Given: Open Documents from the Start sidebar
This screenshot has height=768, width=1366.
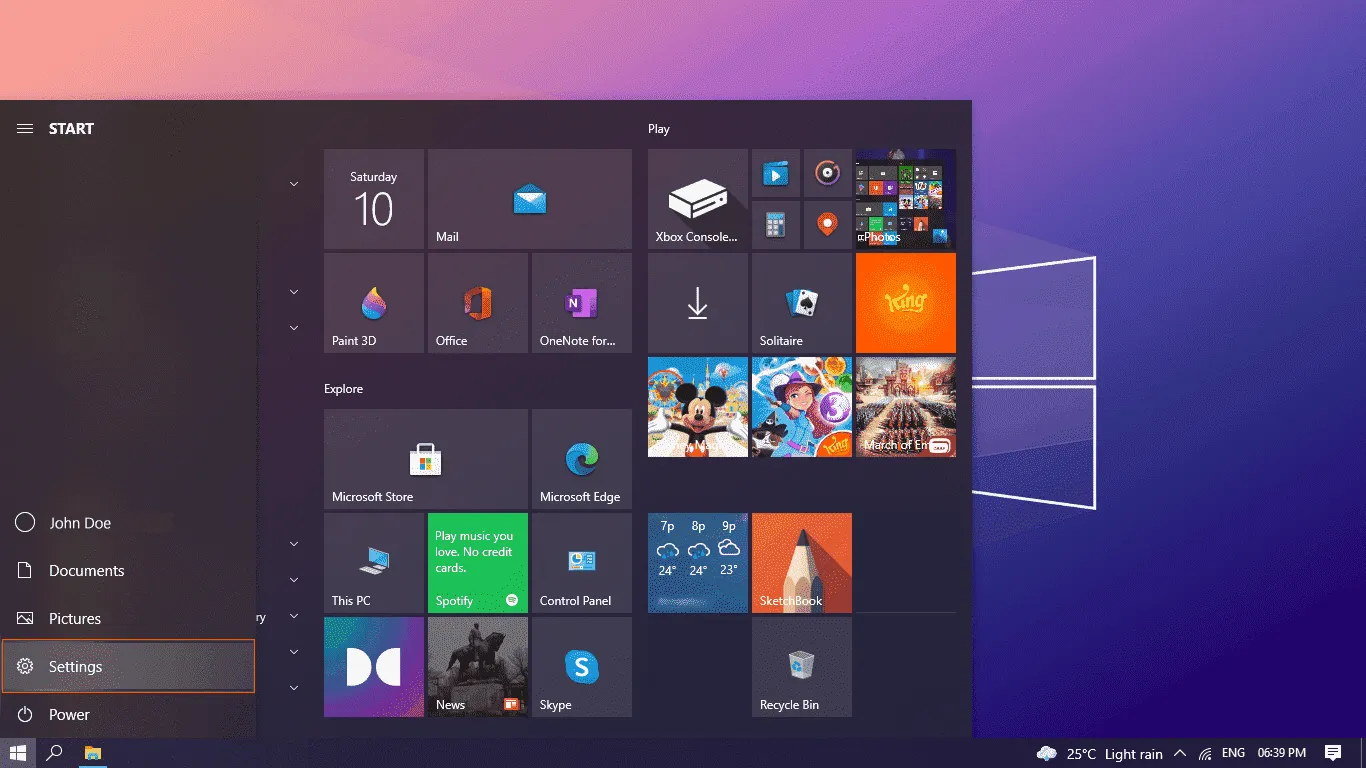Looking at the screenshot, I should point(128,571).
